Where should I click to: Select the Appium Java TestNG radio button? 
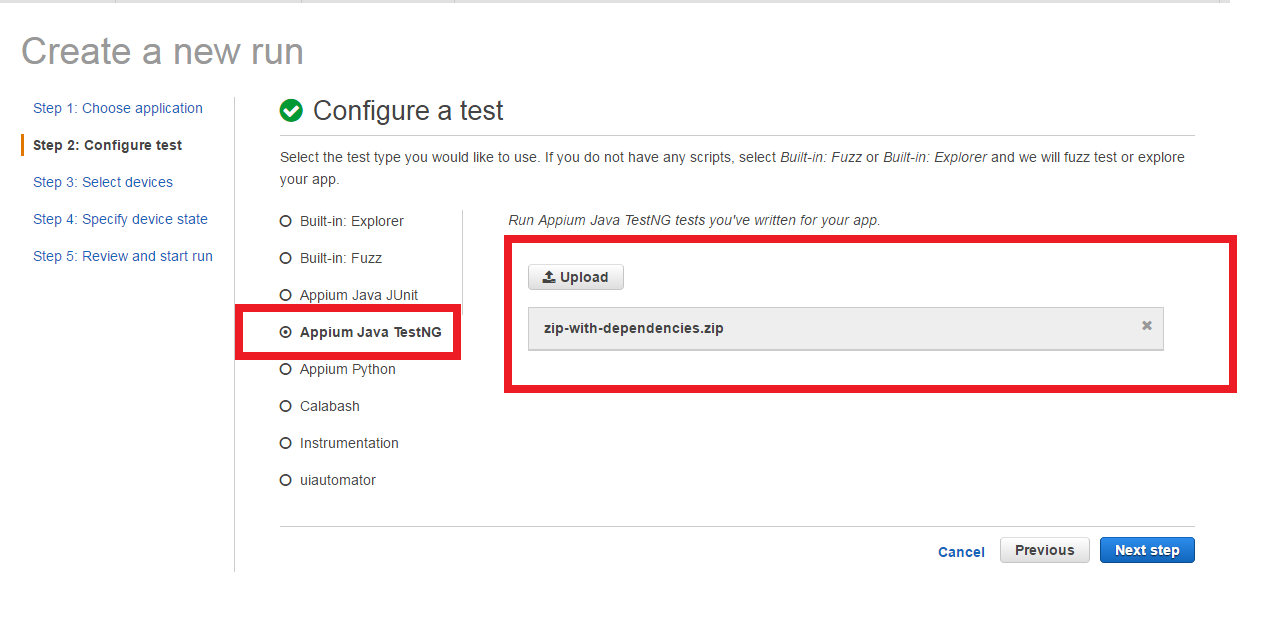(286, 332)
